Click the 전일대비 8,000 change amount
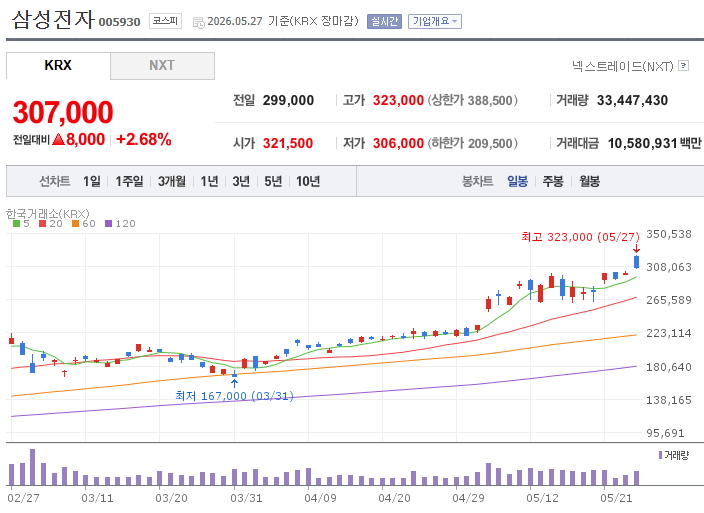This screenshot has height=513, width=704. click(85, 140)
